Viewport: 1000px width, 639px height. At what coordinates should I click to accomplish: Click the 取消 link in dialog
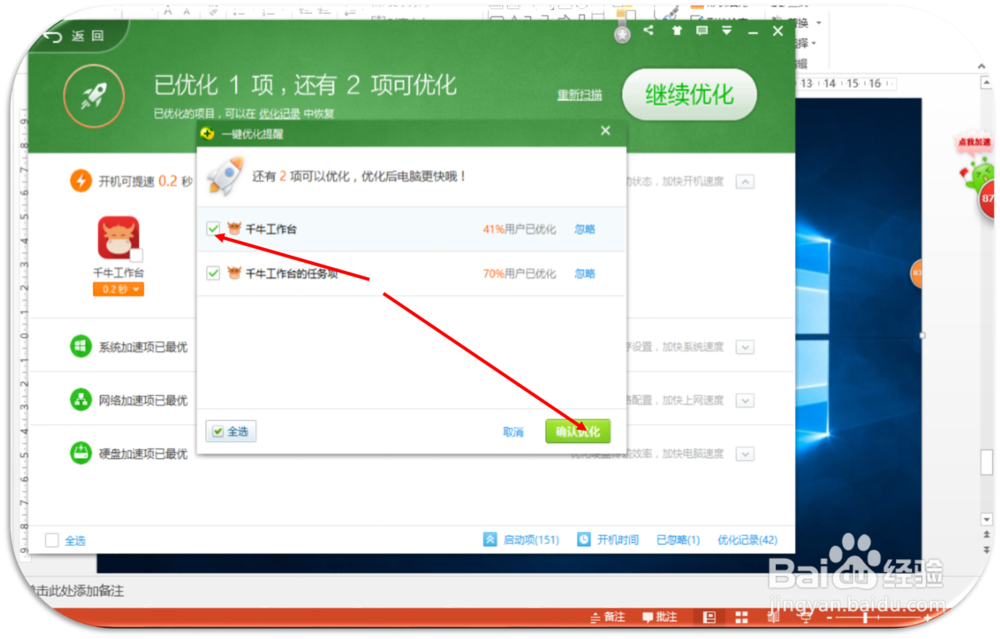point(513,432)
